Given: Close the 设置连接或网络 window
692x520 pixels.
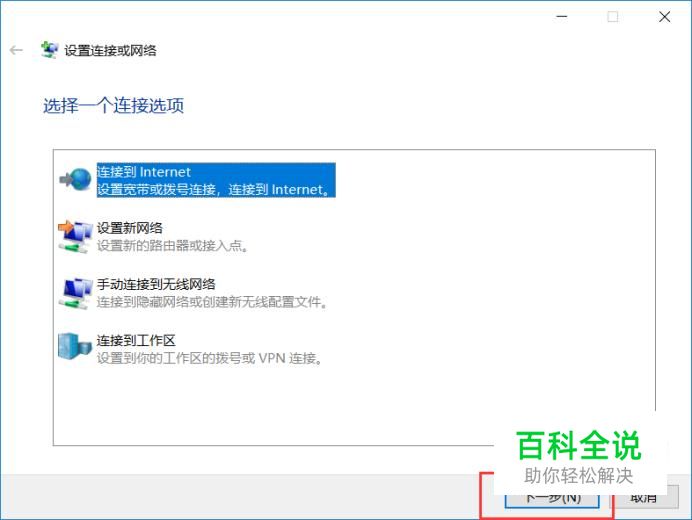Looking at the screenshot, I should (x=665, y=17).
